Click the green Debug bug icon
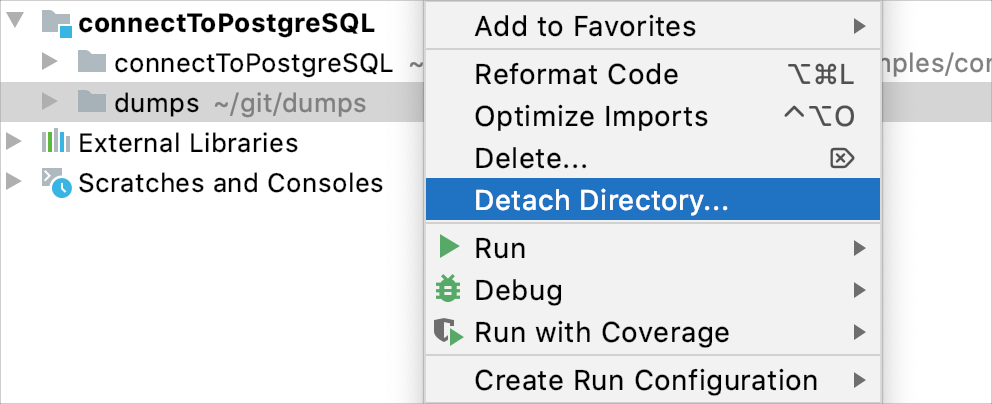 [450, 290]
